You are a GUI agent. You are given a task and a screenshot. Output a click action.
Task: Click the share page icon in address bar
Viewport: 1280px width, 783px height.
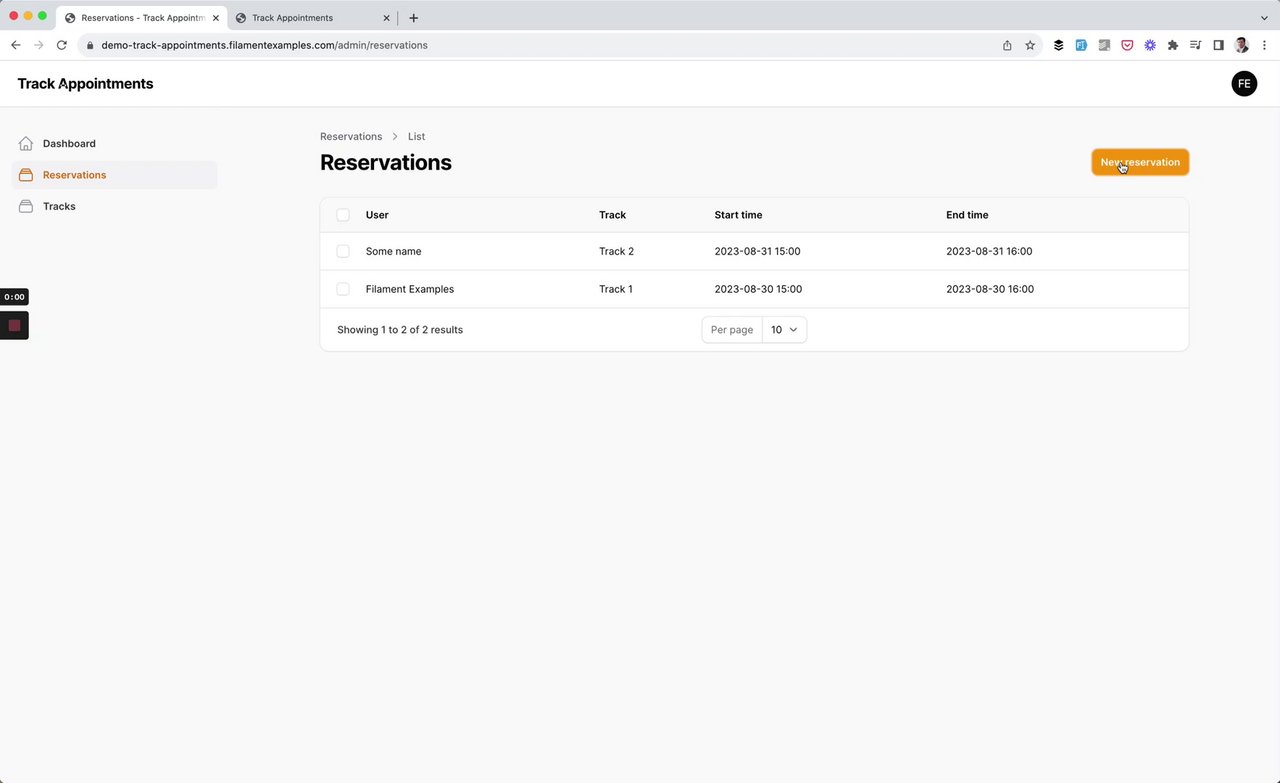pyautogui.click(x=1007, y=45)
